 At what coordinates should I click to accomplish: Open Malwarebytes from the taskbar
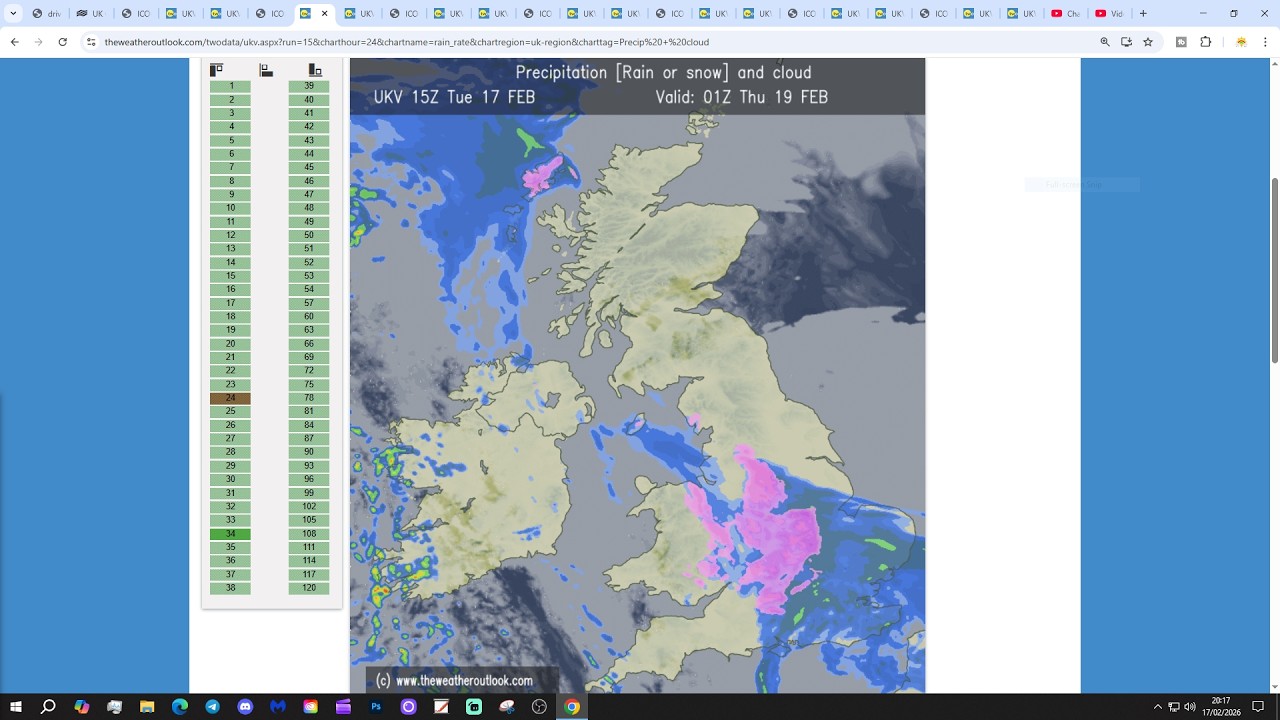tap(278, 707)
